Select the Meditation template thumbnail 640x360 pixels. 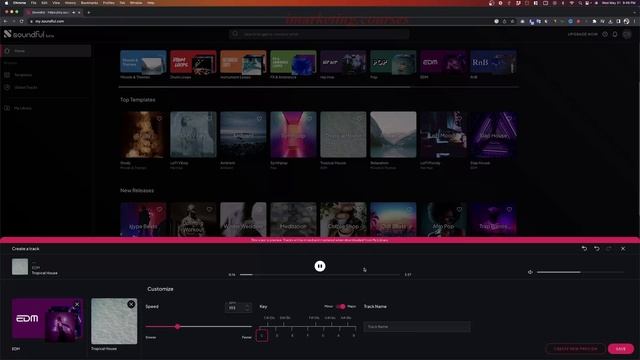(293, 219)
